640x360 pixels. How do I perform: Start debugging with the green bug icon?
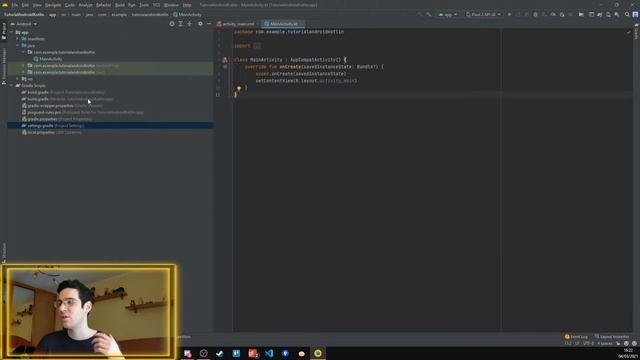[536, 14]
